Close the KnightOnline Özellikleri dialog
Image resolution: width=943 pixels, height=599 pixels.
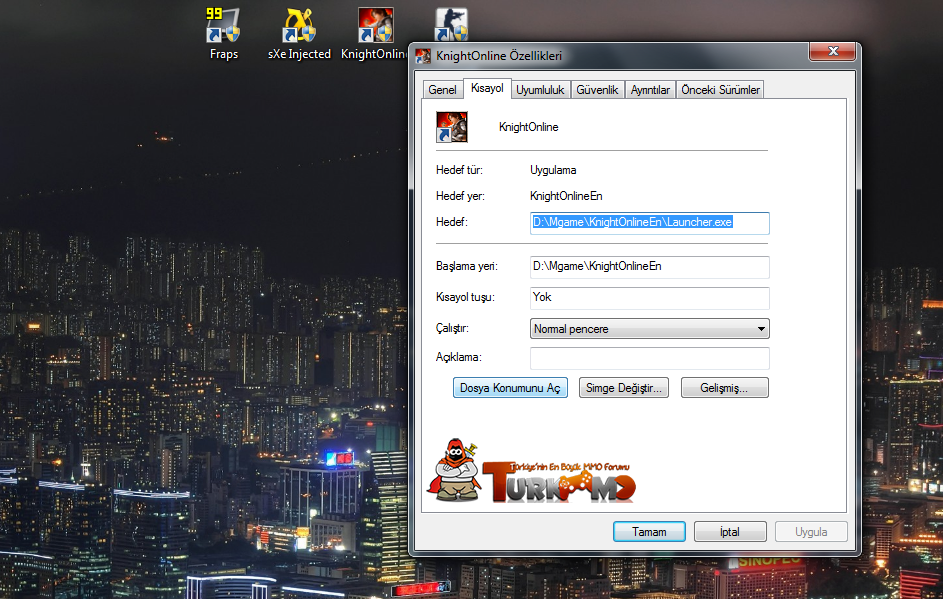coord(832,51)
